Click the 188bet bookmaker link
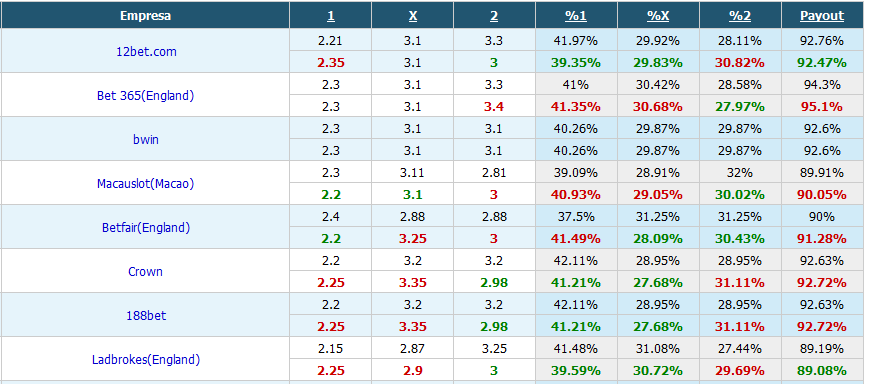Image resolution: width=869 pixels, height=384 pixels. pyautogui.click(x=146, y=315)
